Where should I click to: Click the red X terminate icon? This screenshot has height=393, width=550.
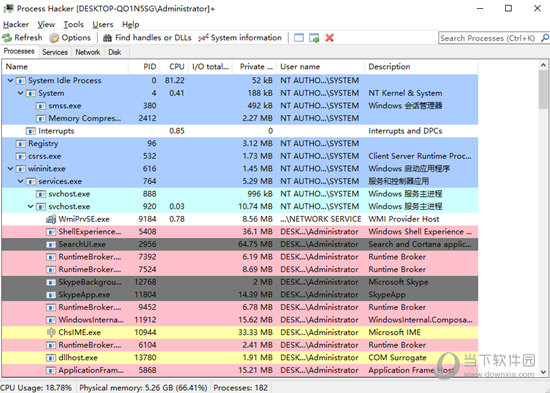tap(329, 38)
